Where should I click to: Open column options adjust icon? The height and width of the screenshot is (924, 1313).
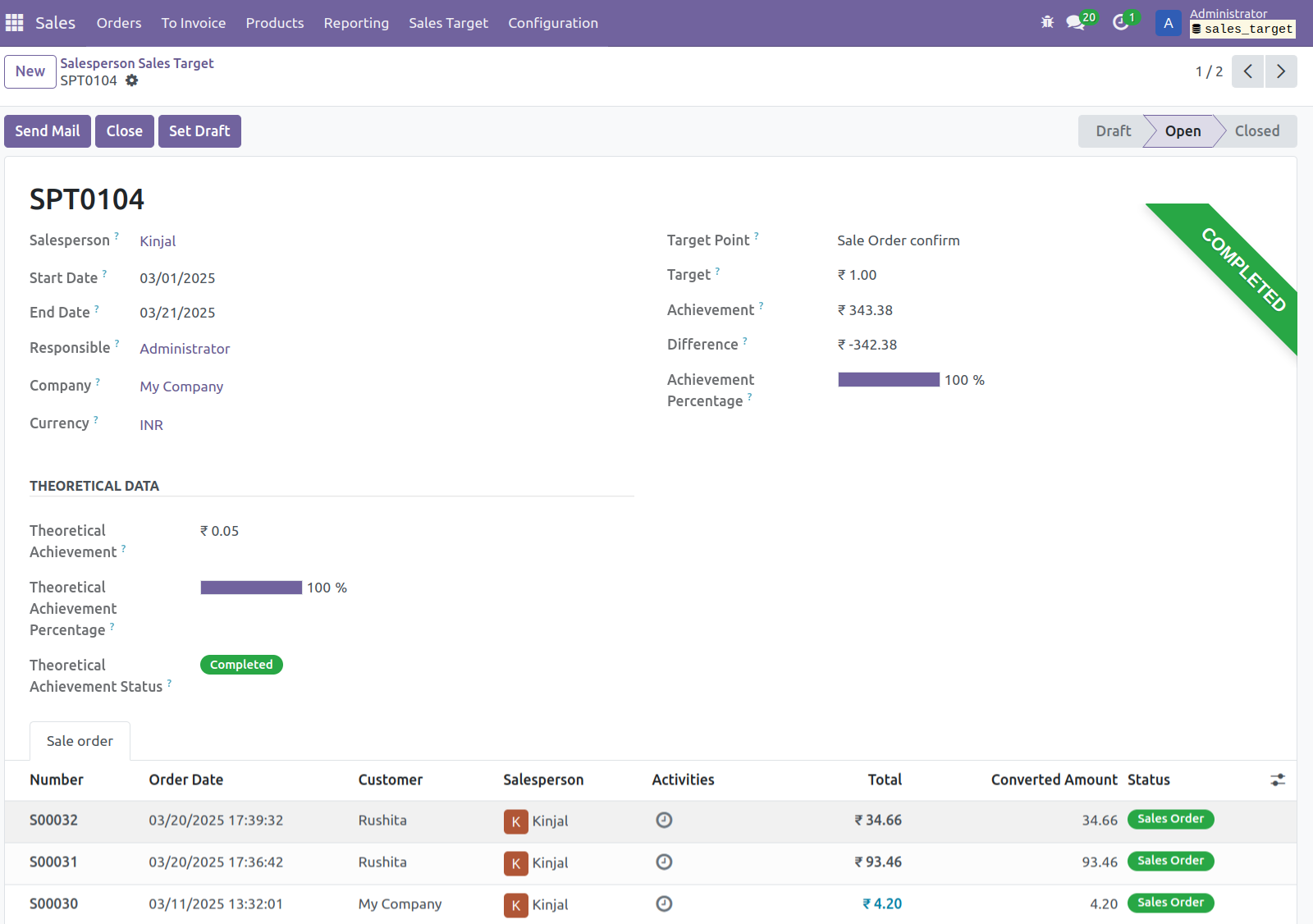1278,780
